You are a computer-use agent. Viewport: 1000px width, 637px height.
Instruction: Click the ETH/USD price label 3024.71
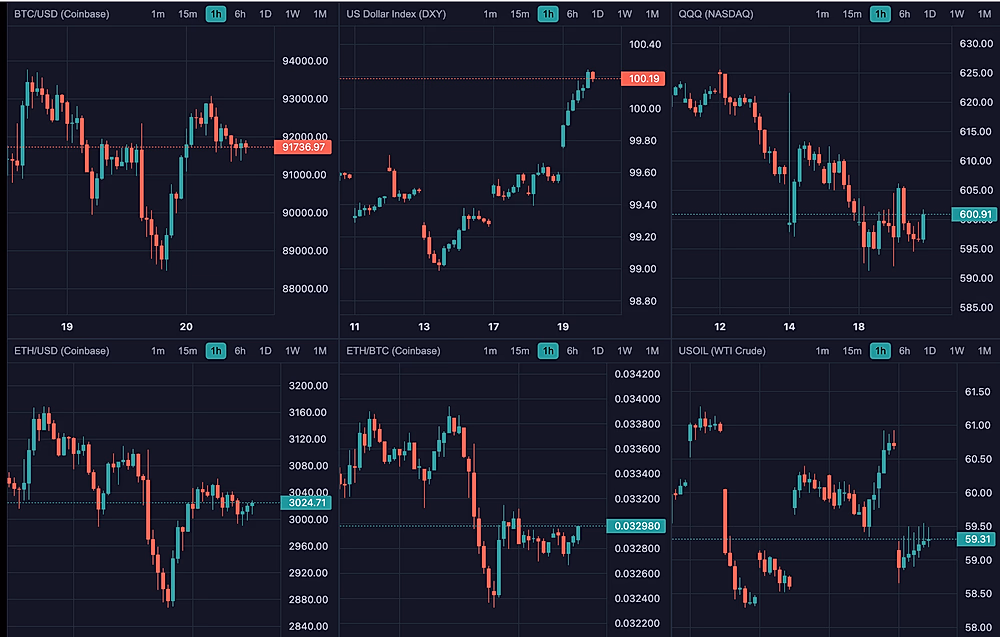tap(306, 503)
